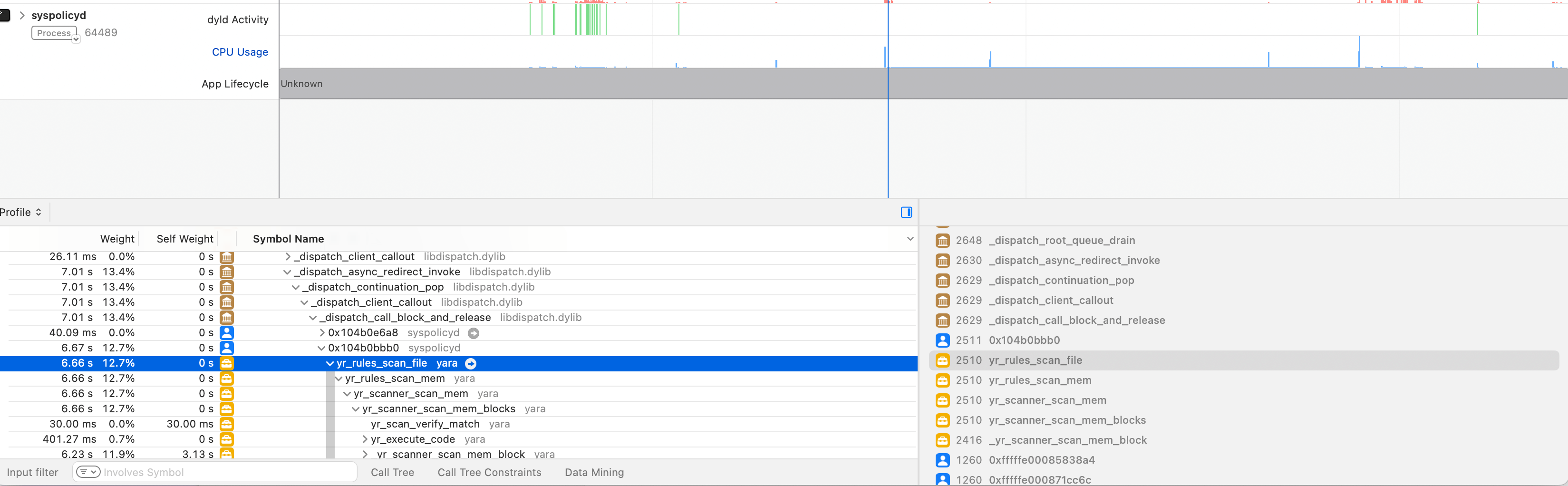Select 2510 yr_scanner_scan_mem_blocks stack frame
Viewport: 1568px width, 486px height.
pos(1244,420)
